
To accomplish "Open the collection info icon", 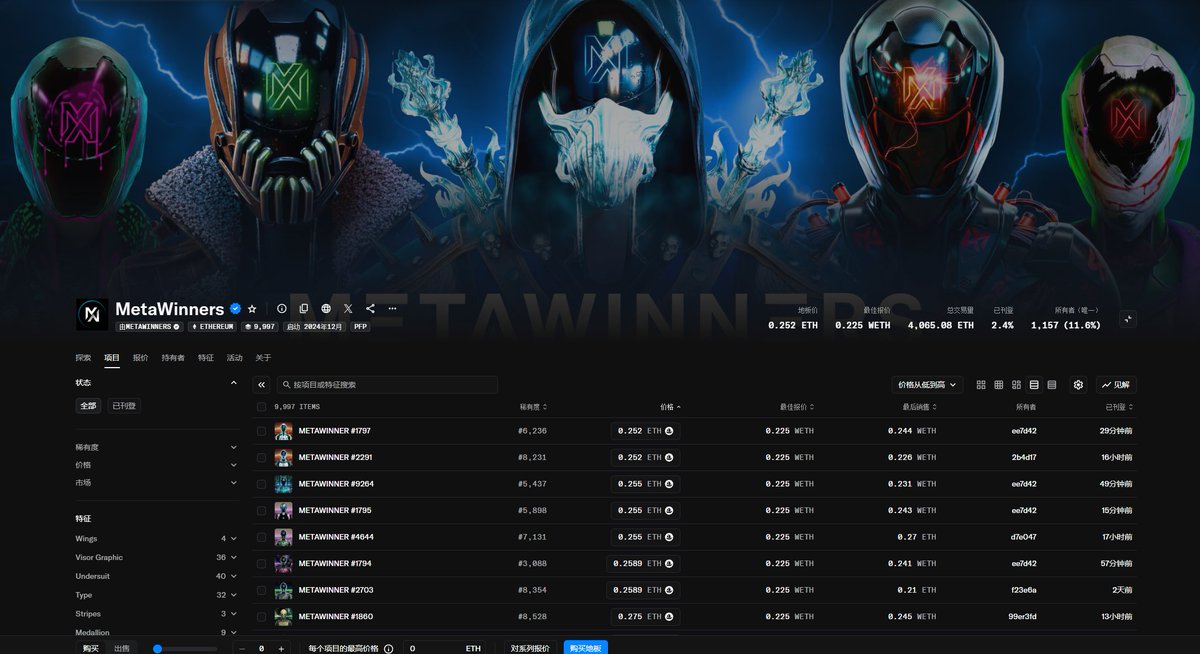I will 282,309.
